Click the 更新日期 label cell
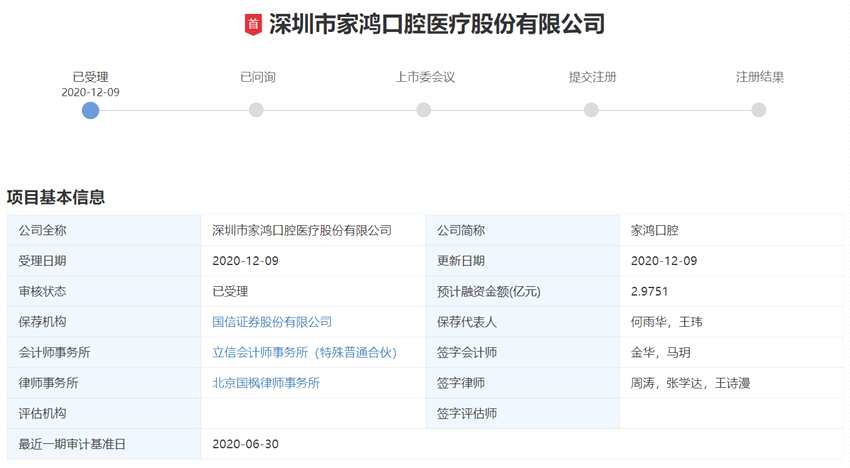This screenshot has height=468, width=850. (x=523, y=261)
